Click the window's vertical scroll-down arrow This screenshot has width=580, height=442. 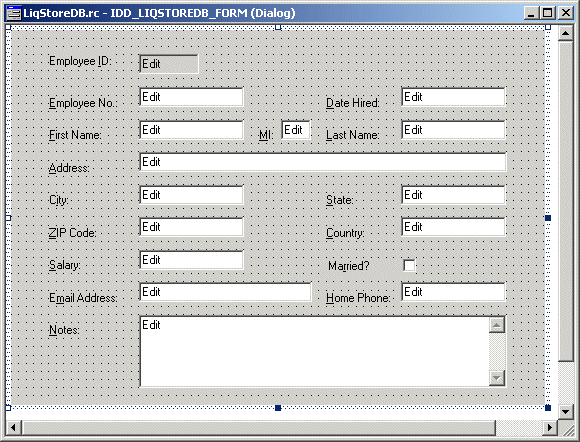pyautogui.click(x=566, y=411)
